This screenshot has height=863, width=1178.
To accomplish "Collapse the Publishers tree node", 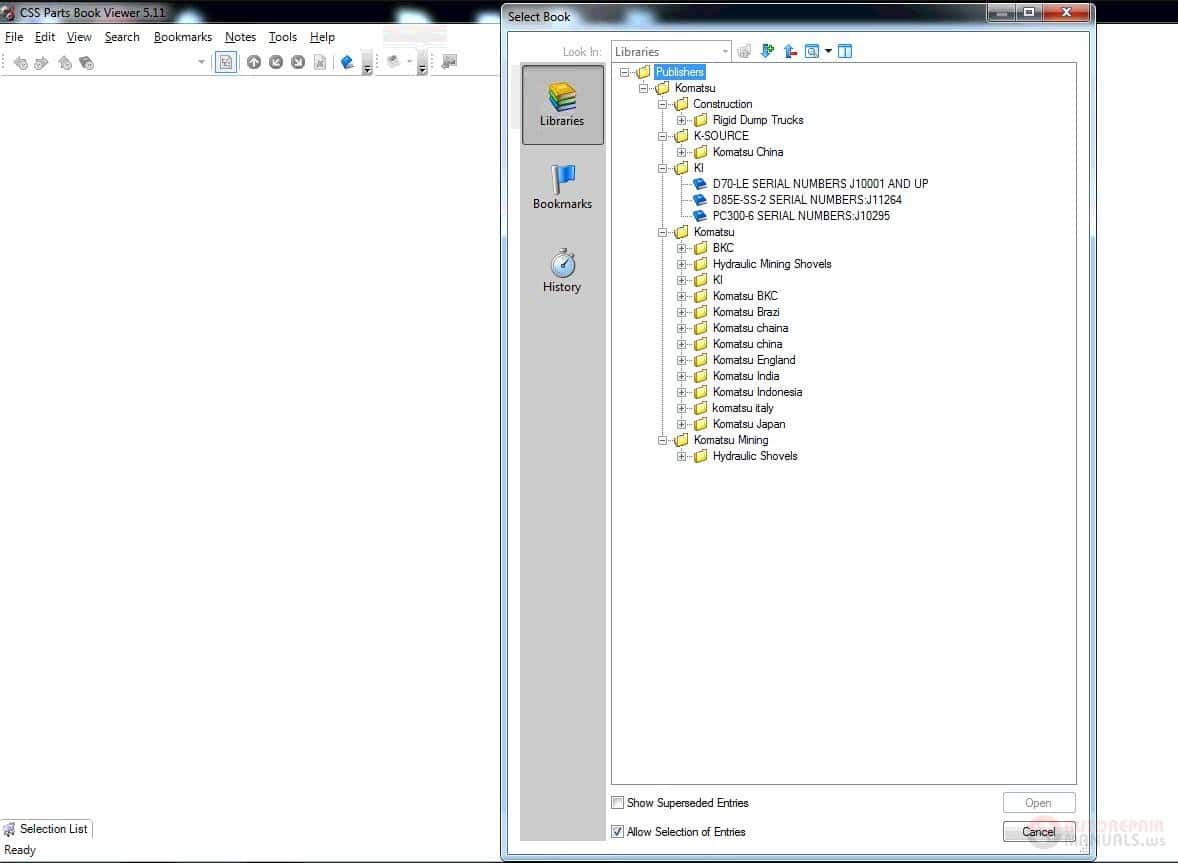I will click(x=624, y=72).
